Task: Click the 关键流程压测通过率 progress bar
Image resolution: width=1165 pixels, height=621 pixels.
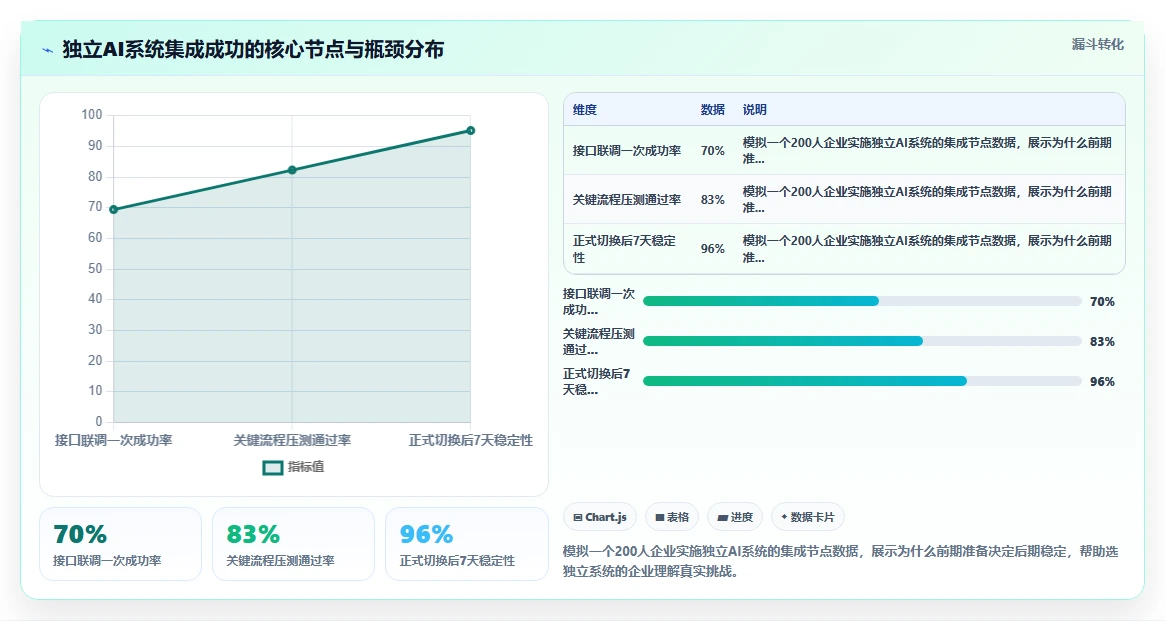Action: [862, 341]
